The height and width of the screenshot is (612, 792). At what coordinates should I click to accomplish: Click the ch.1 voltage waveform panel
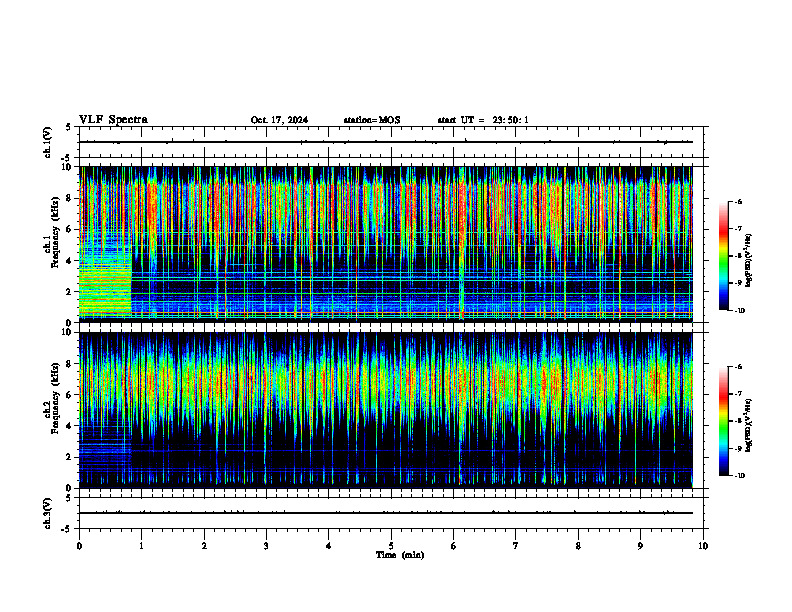tap(391, 142)
